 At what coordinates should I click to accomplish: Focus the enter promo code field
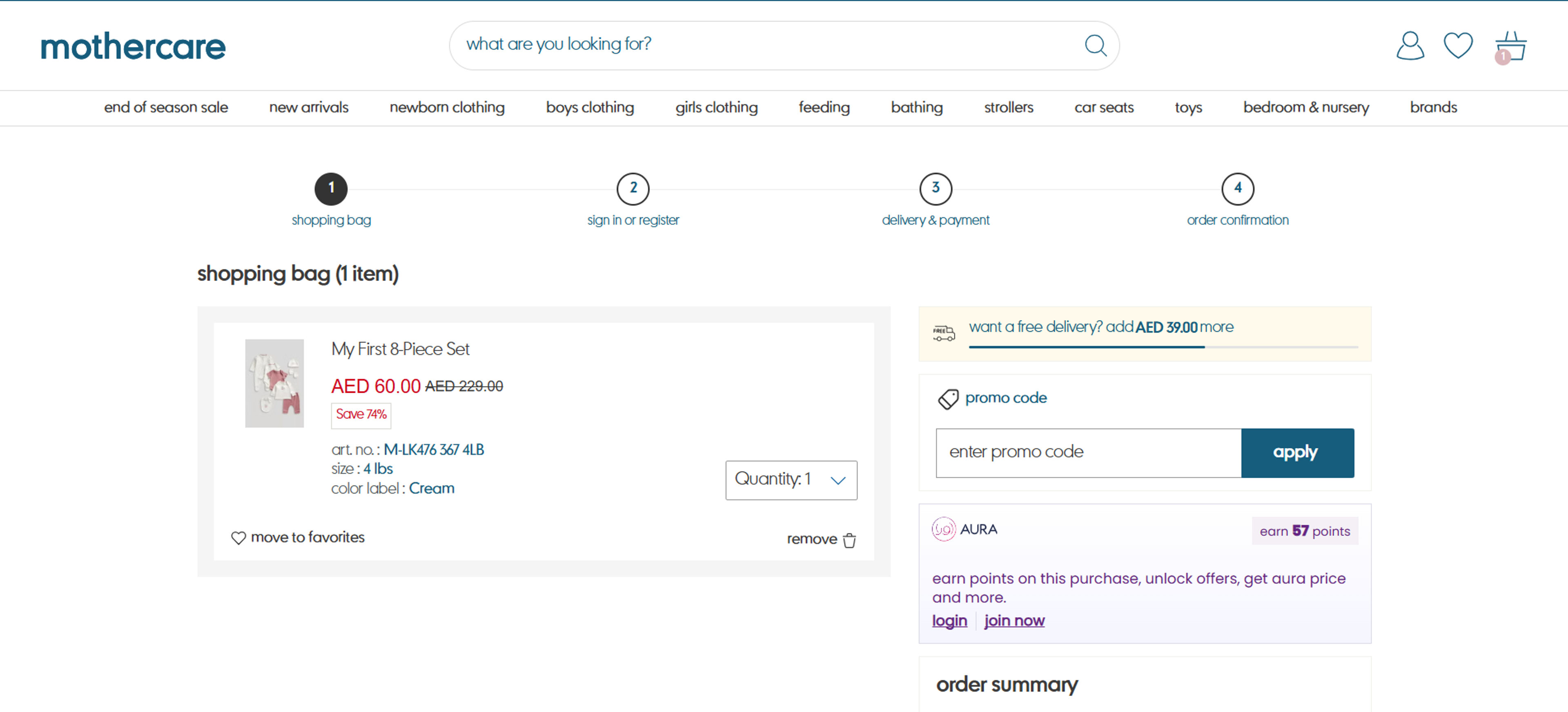click(x=1088, y=452)
